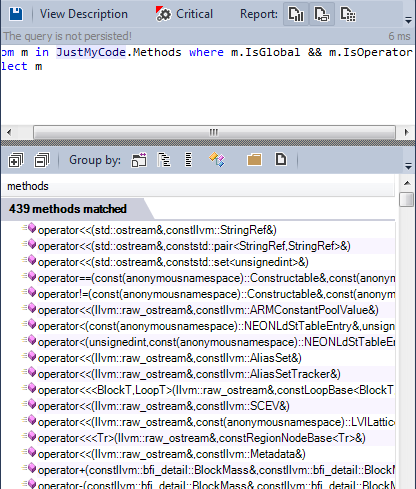Toggle the flat list grouping icon
The image size is (416, 489).
coord(189,160)
